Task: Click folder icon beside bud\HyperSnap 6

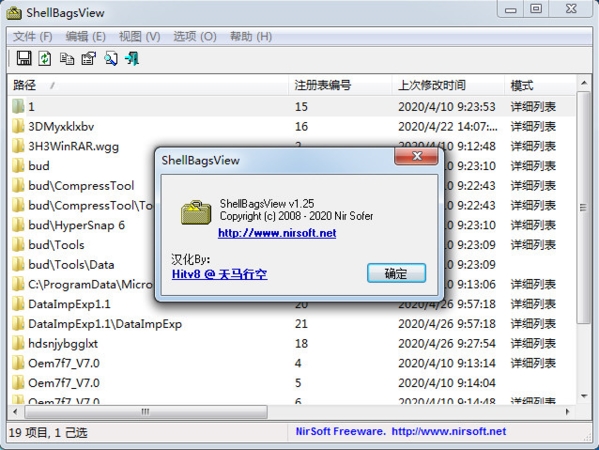Action: click(18, 225)
